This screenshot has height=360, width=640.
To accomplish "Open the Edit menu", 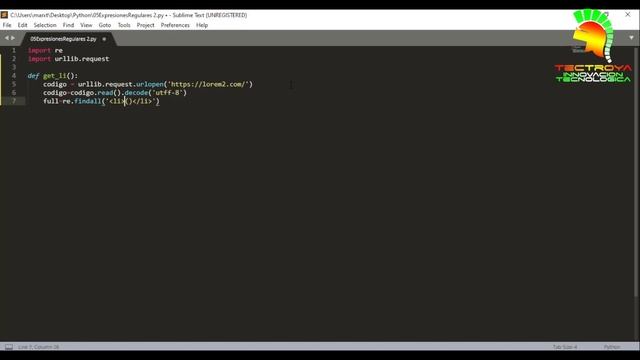I will 22,25.
